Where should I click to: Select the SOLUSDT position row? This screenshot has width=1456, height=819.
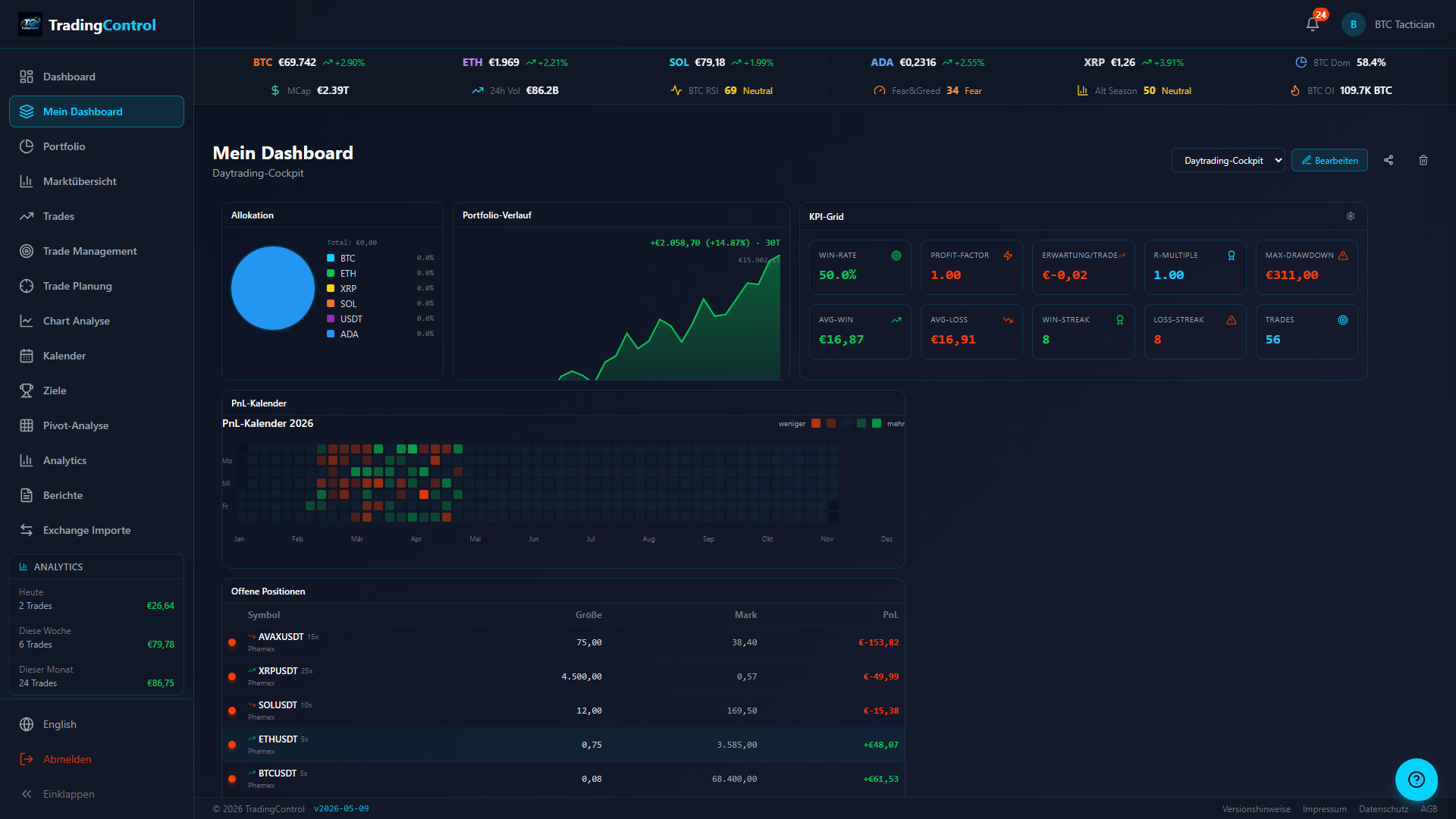(563, 711)
